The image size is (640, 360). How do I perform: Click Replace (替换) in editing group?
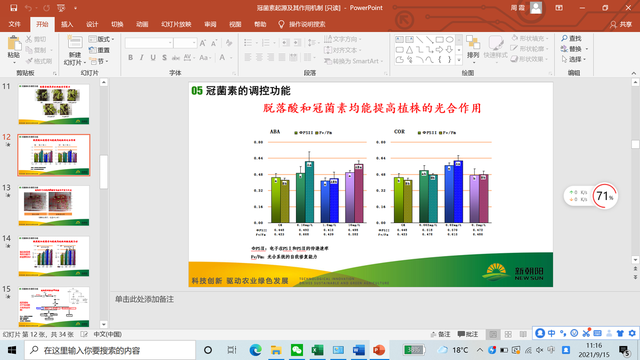point(574,49)
